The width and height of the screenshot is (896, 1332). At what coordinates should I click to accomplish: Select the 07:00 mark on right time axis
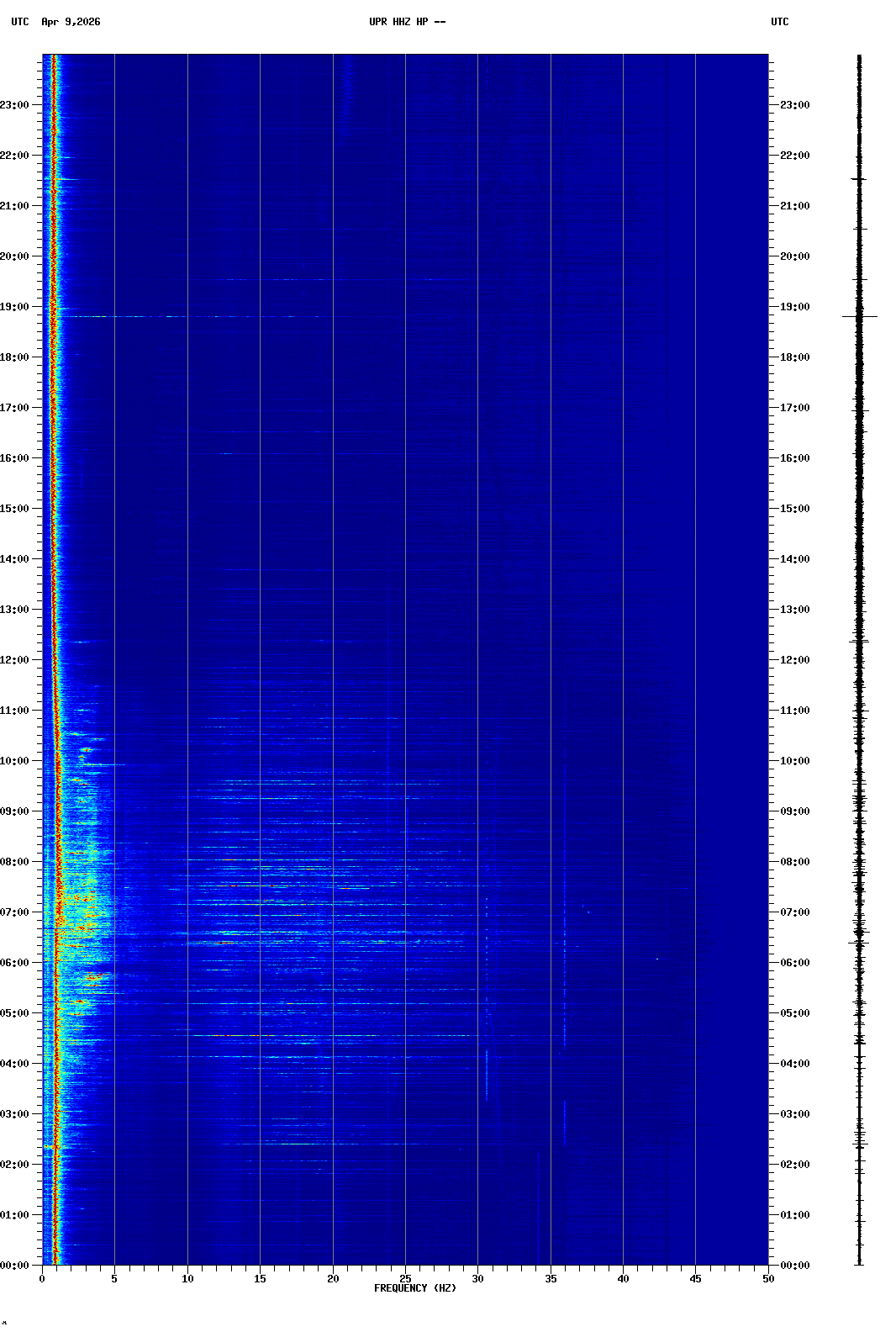(x=794, y=912)
